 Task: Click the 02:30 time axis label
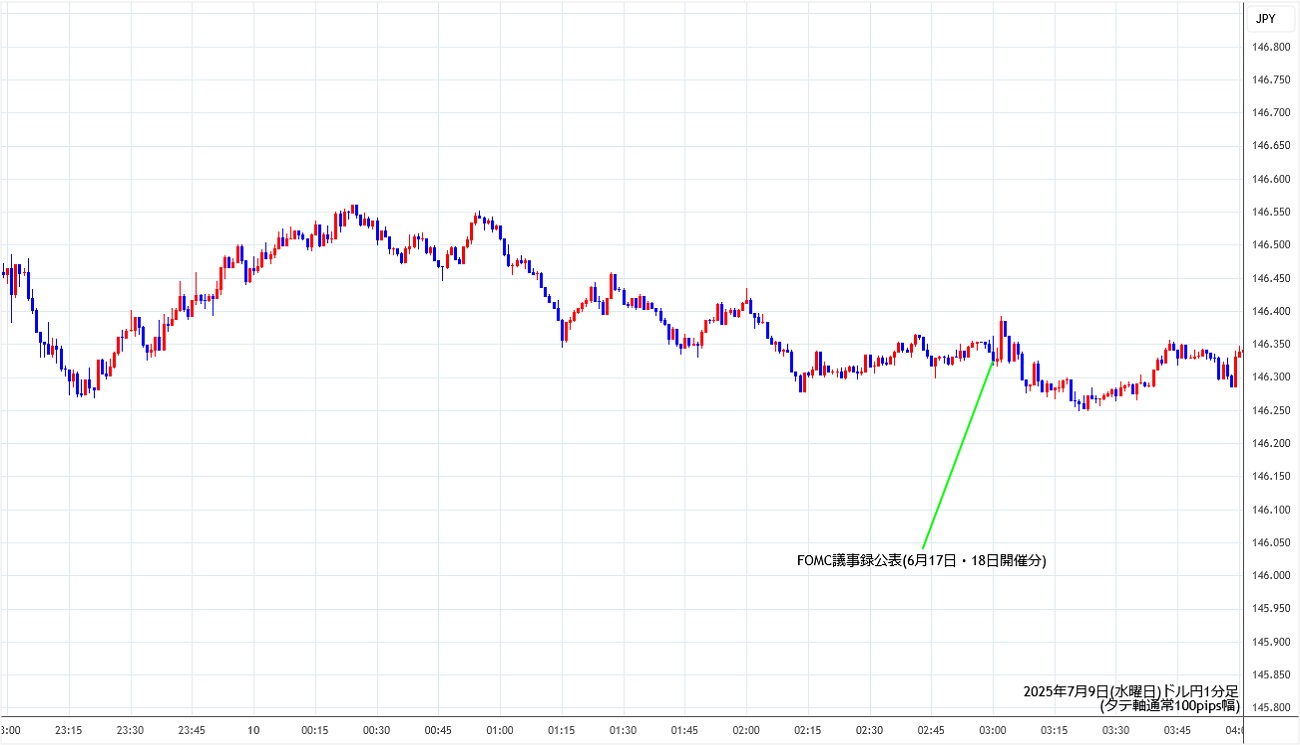pyautogui.click(x=869, y=730)
